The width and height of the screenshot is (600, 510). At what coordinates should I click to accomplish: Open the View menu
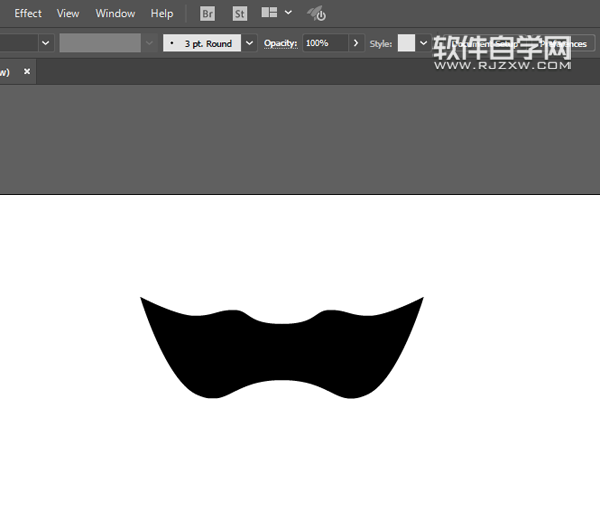[68, 14]
